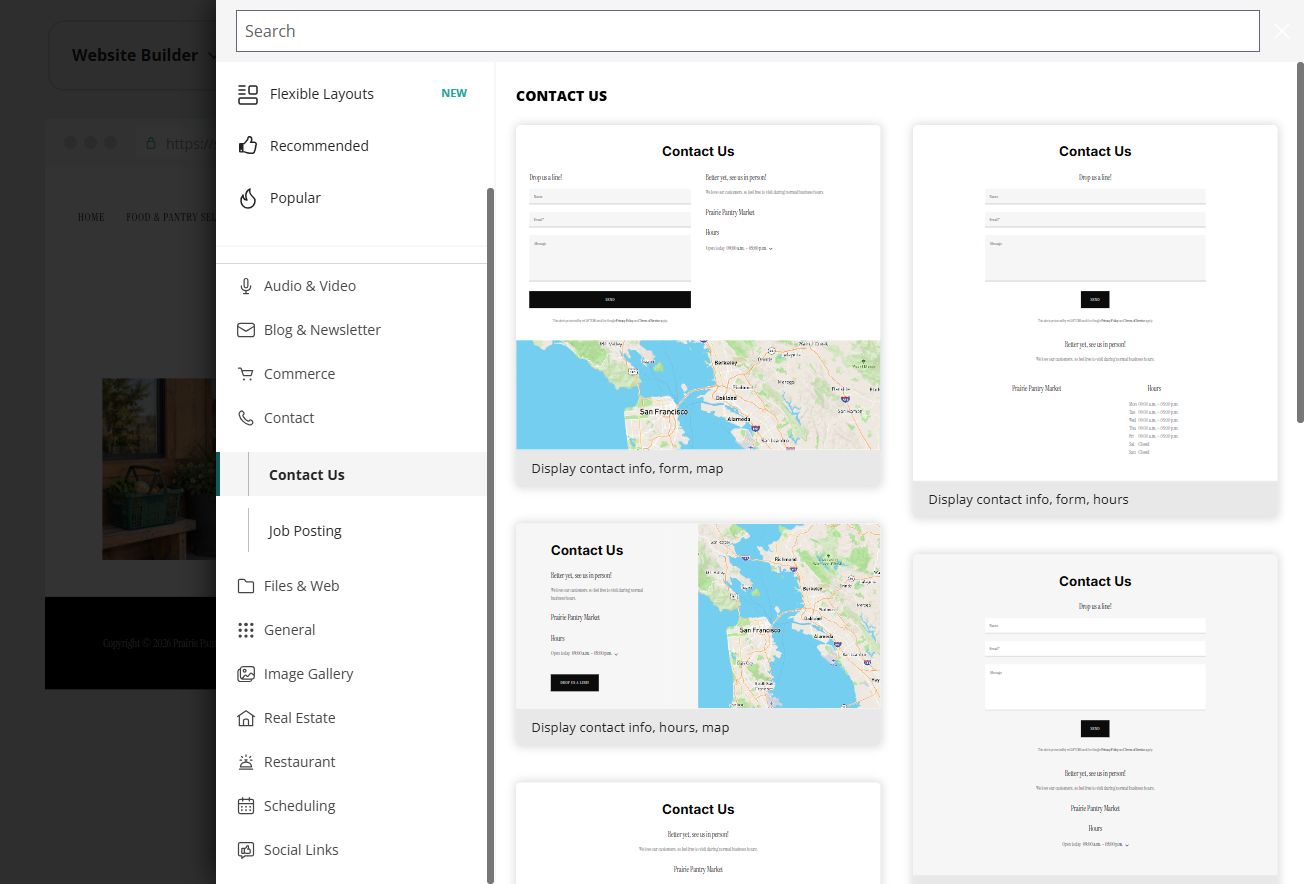Click the category list scrollbar
The height and width of the screenshot is (884, 1304).
[x=490, y=535]
